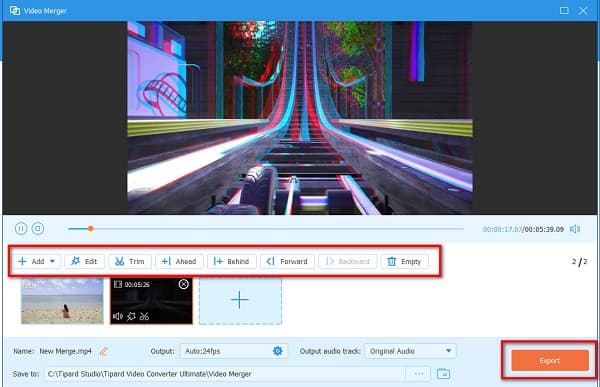Image resolution: width=600 pixels, height=387 pixels.
Task: Click the audio icon on the 00:05:26 clip
Action: tap(118, 316)
